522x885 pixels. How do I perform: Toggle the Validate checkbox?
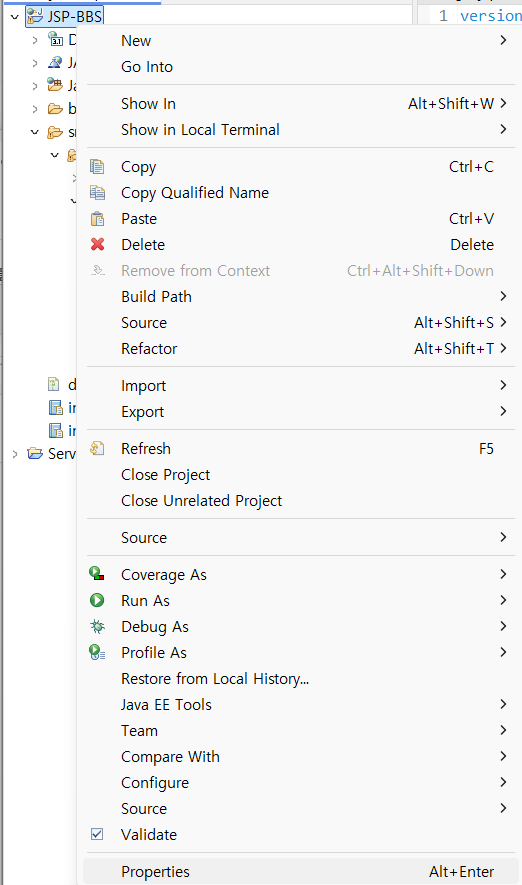tap(97, 834)
